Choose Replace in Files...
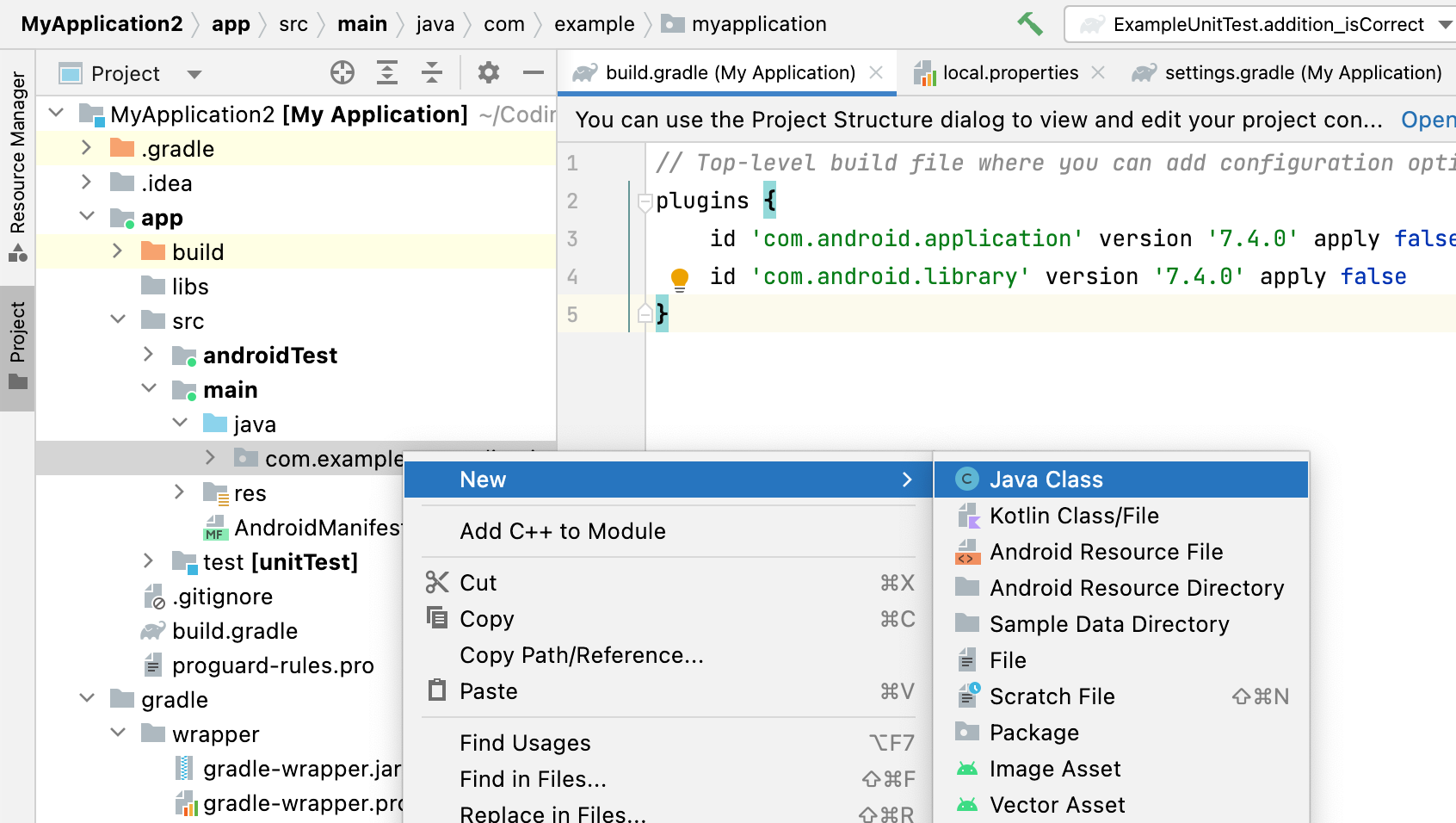 coord(669,812)
